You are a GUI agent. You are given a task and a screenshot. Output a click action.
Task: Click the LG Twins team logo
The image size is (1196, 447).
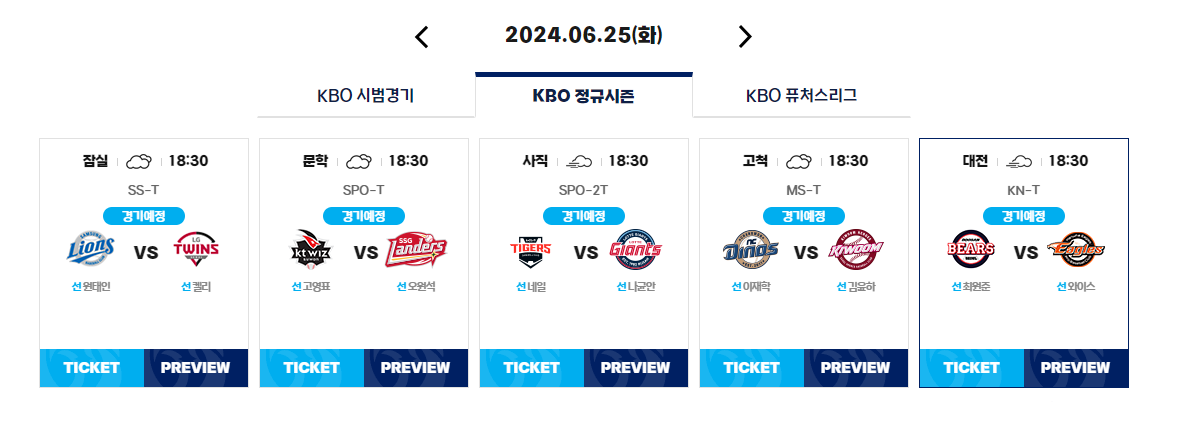point(197,249)
